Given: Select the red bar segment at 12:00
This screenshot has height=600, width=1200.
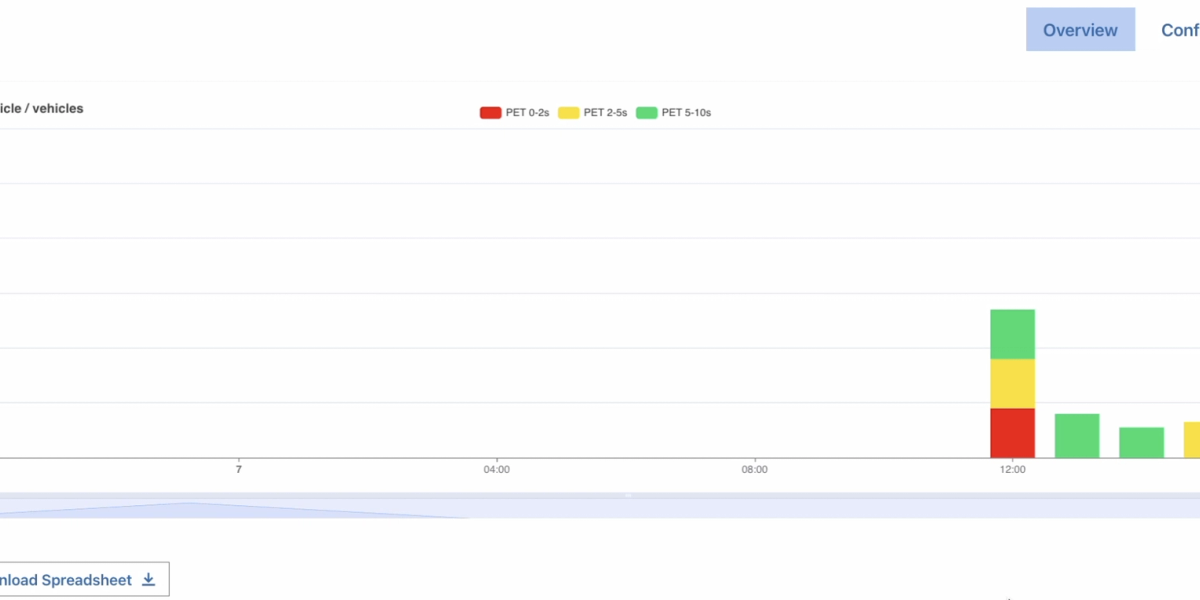Looking at the screenshot, I should coord(1012,433).
